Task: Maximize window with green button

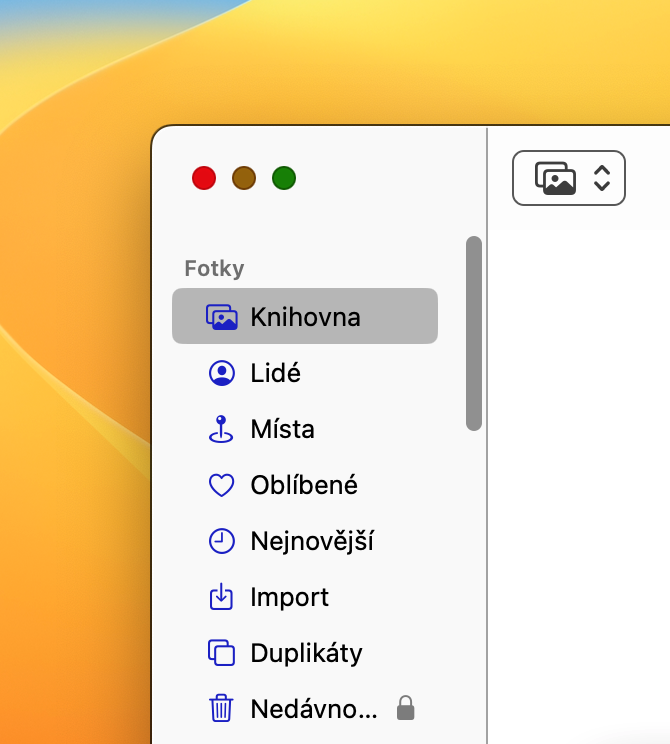Action: (284, 178)
